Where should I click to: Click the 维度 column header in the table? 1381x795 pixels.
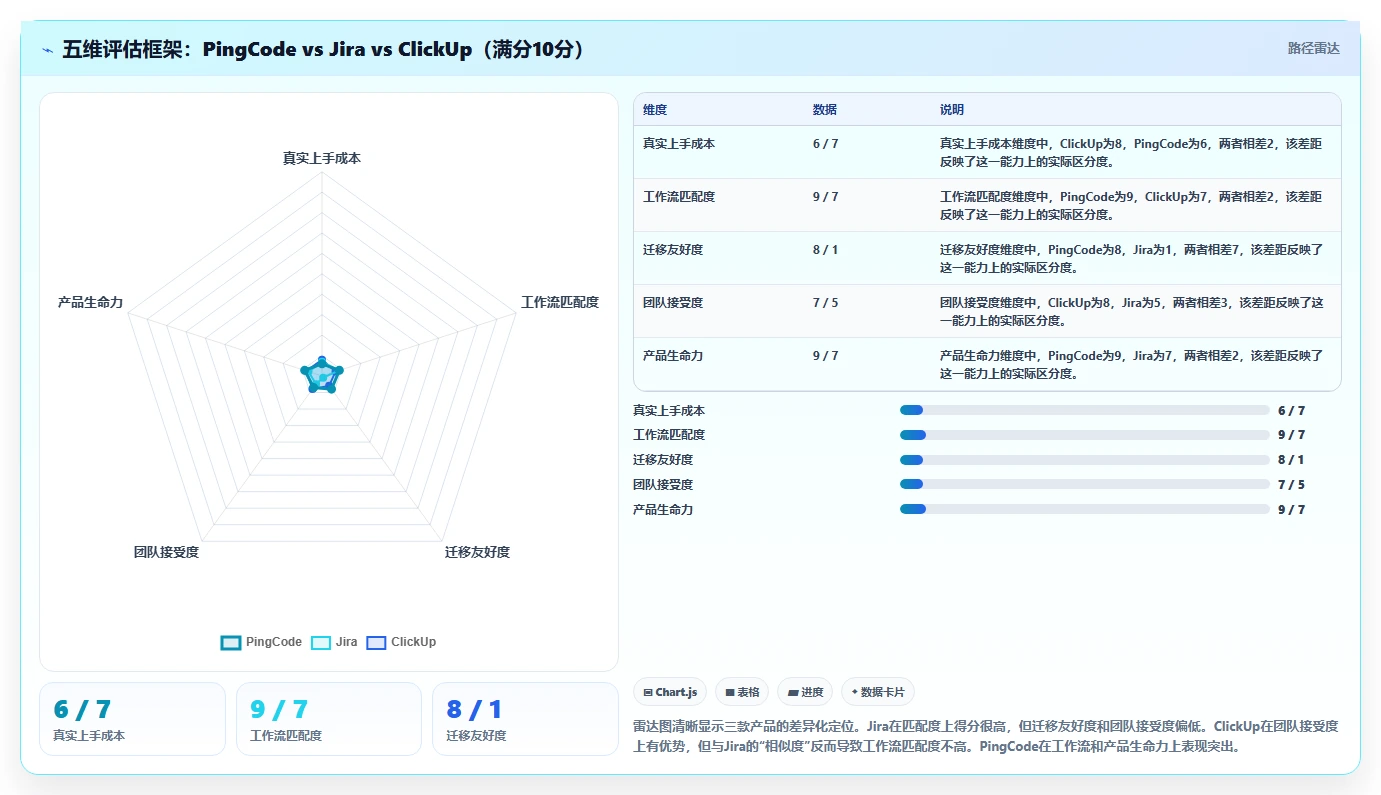pos(655,110)
